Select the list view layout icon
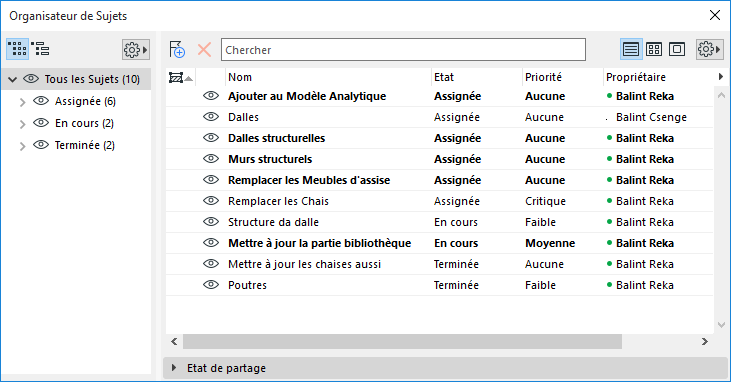Viewport: 731px width, 382px height. coord(631,49)
